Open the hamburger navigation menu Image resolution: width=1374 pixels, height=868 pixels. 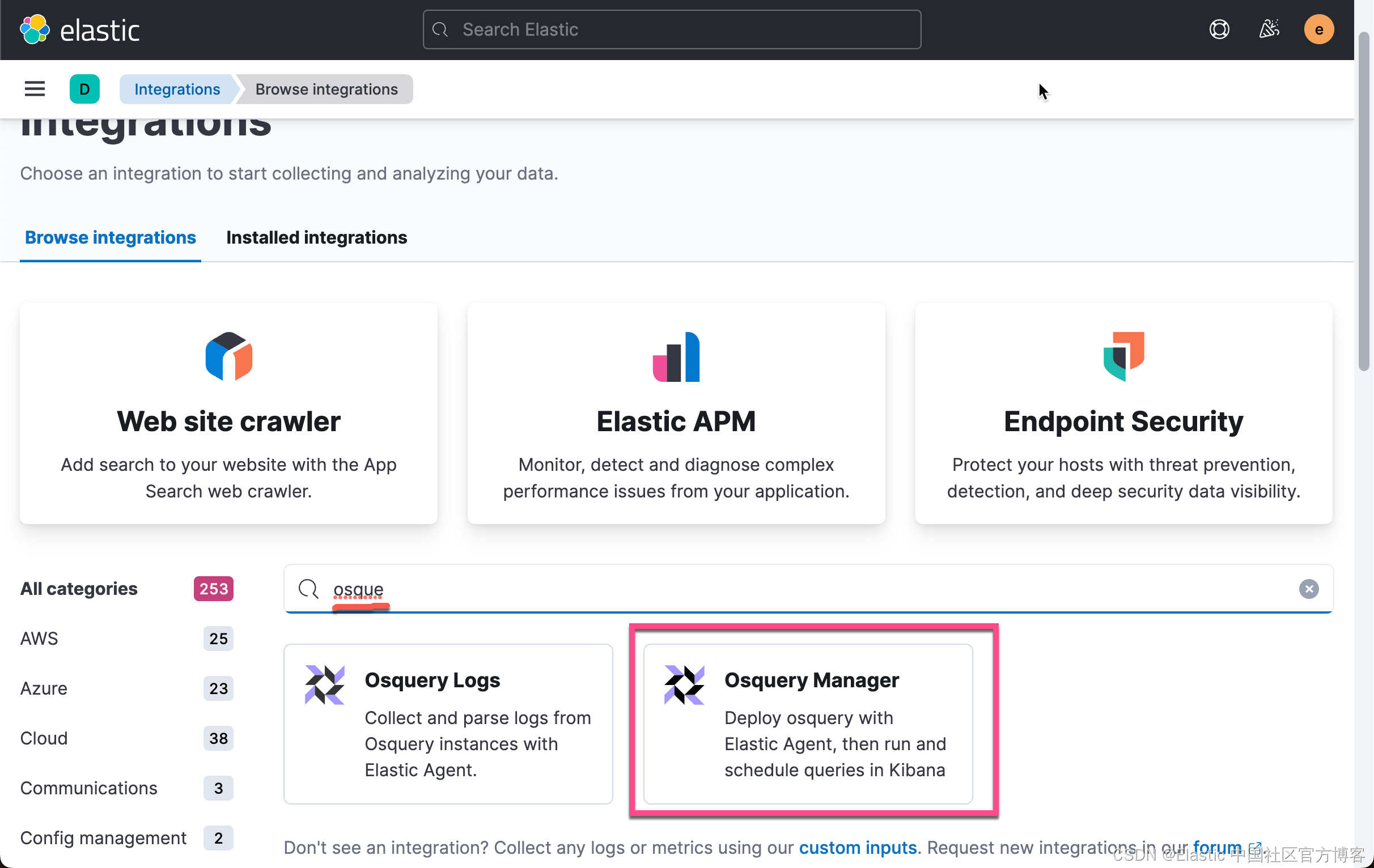[34, 88]
